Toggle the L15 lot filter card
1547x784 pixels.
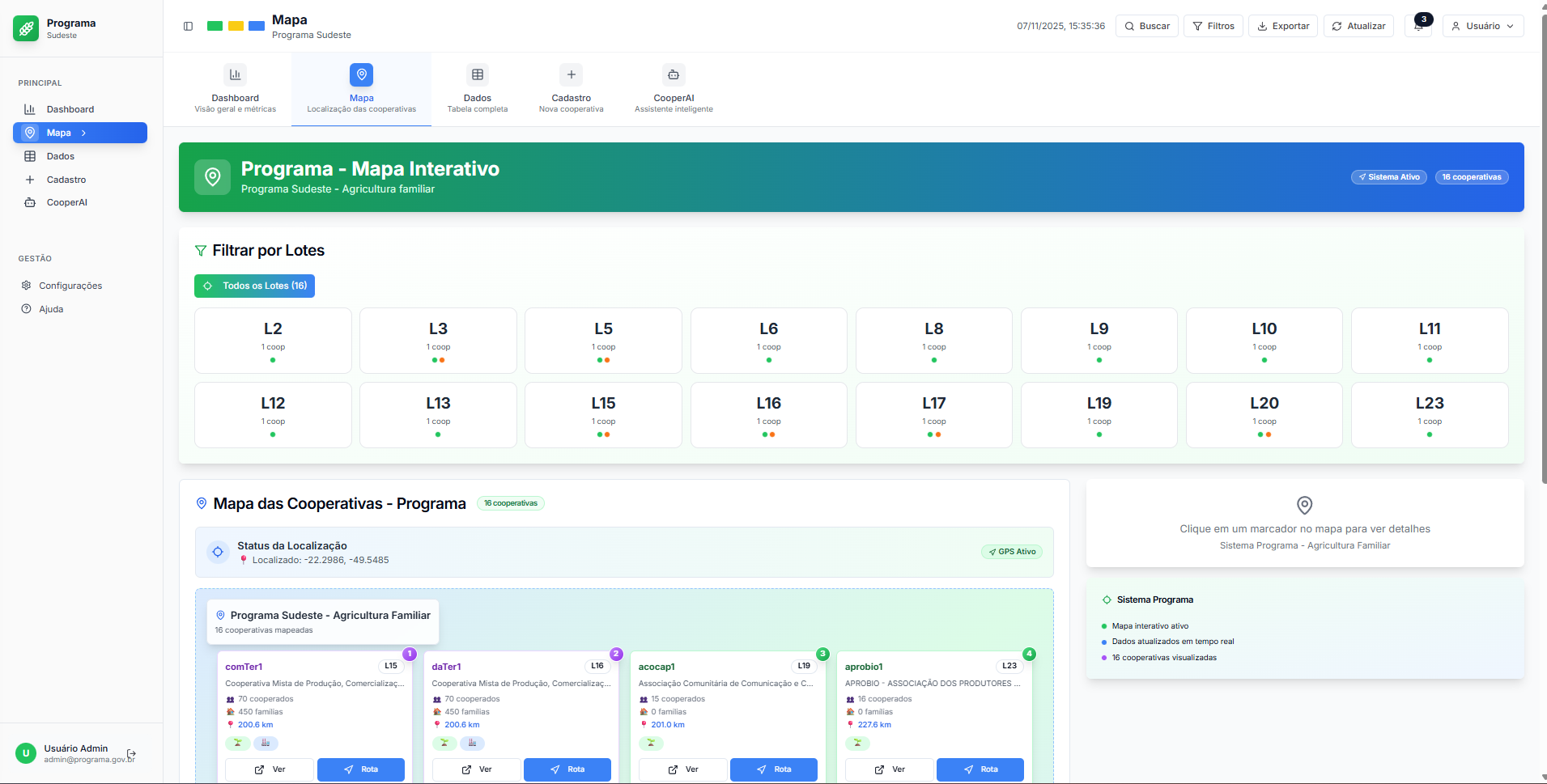click(603, 415)
